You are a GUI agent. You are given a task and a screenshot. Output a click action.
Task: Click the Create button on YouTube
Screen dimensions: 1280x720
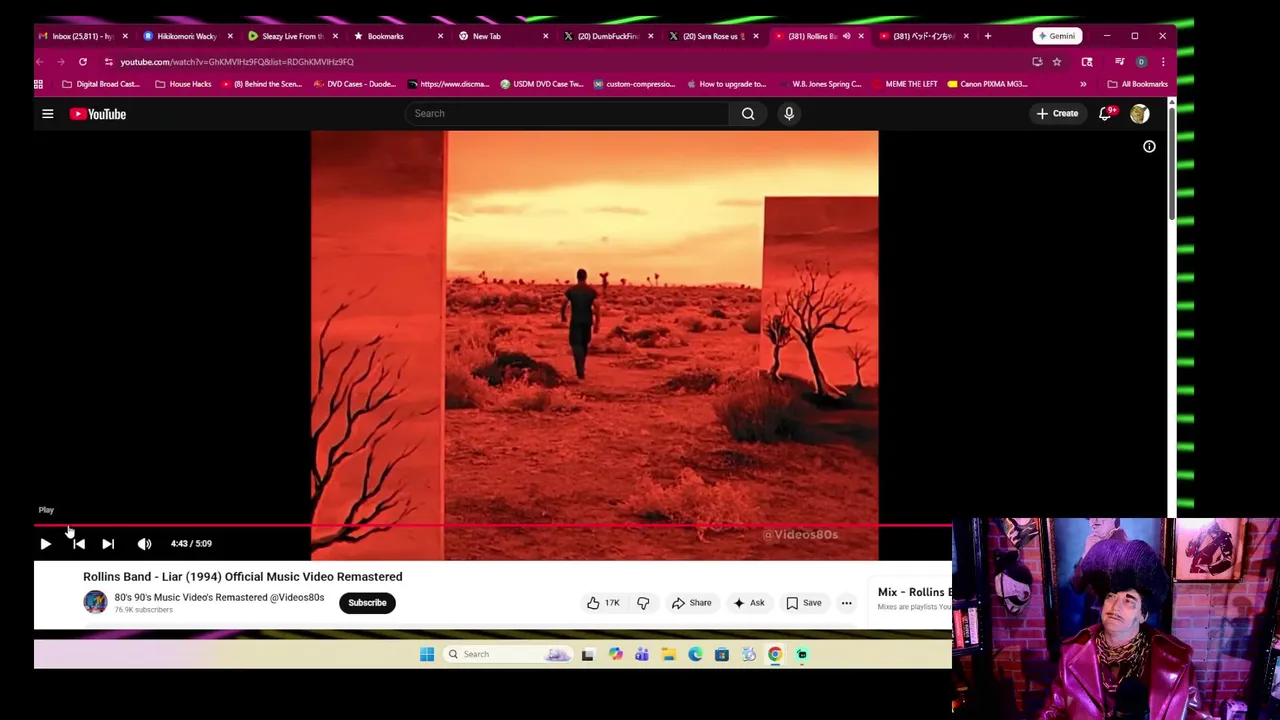1057,114
